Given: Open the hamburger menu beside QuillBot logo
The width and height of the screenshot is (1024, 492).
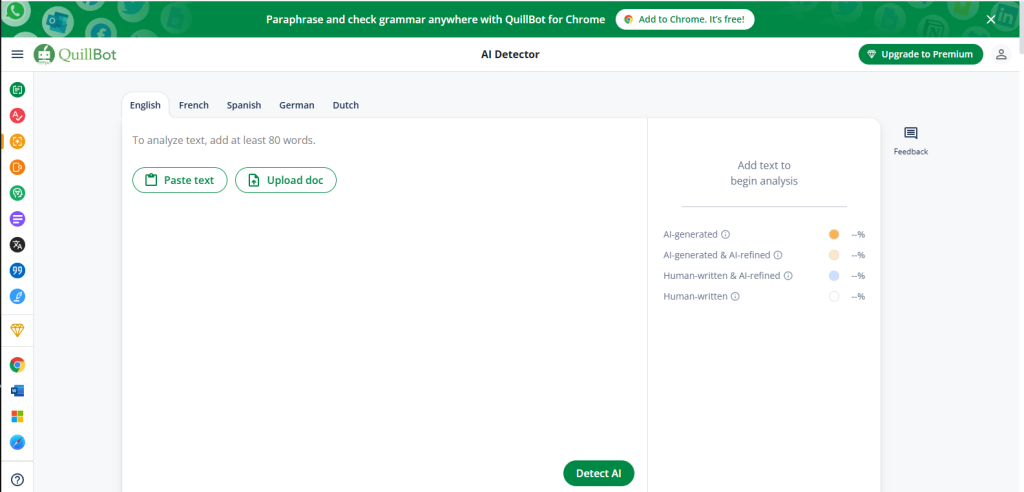Looking at the screenshot, I should [x=17, y=54].
